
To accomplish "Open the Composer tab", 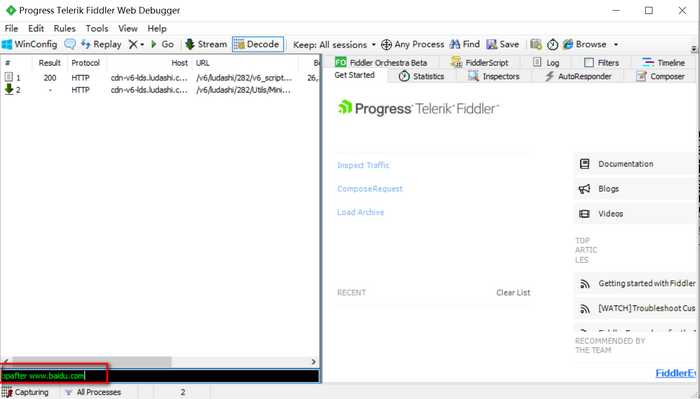I will tap(660, 76).
